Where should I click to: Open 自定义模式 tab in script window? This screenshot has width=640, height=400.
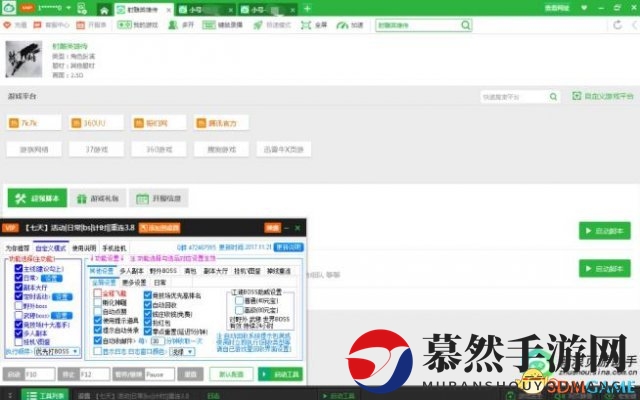(51, 248)
